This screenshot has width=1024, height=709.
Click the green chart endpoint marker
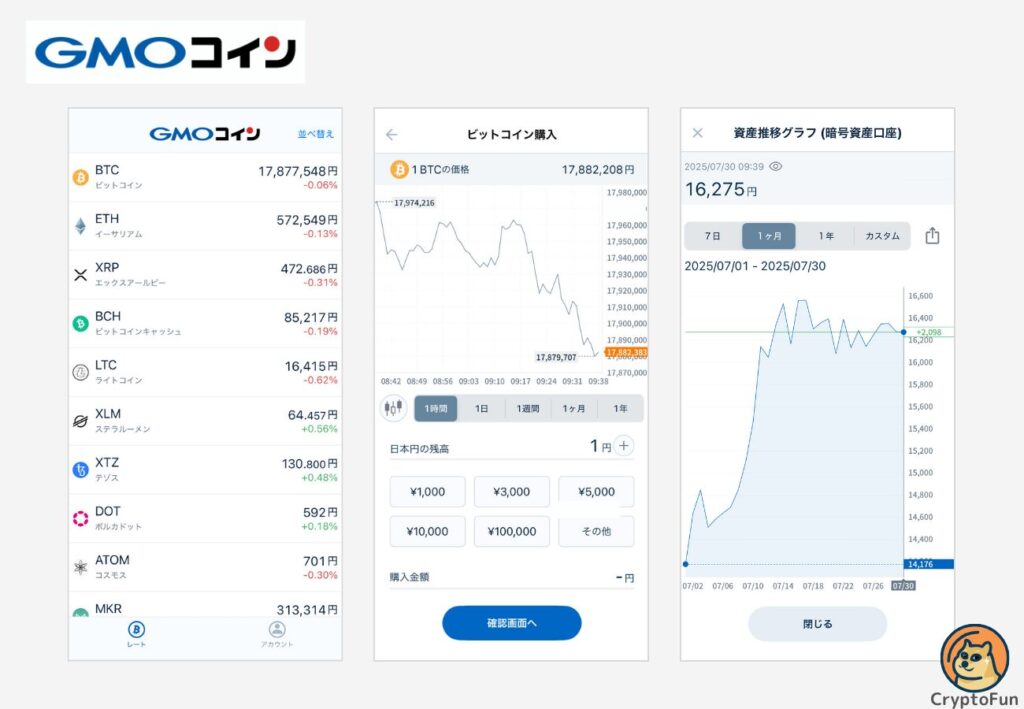pyautogui.click(x=903, y=331)
